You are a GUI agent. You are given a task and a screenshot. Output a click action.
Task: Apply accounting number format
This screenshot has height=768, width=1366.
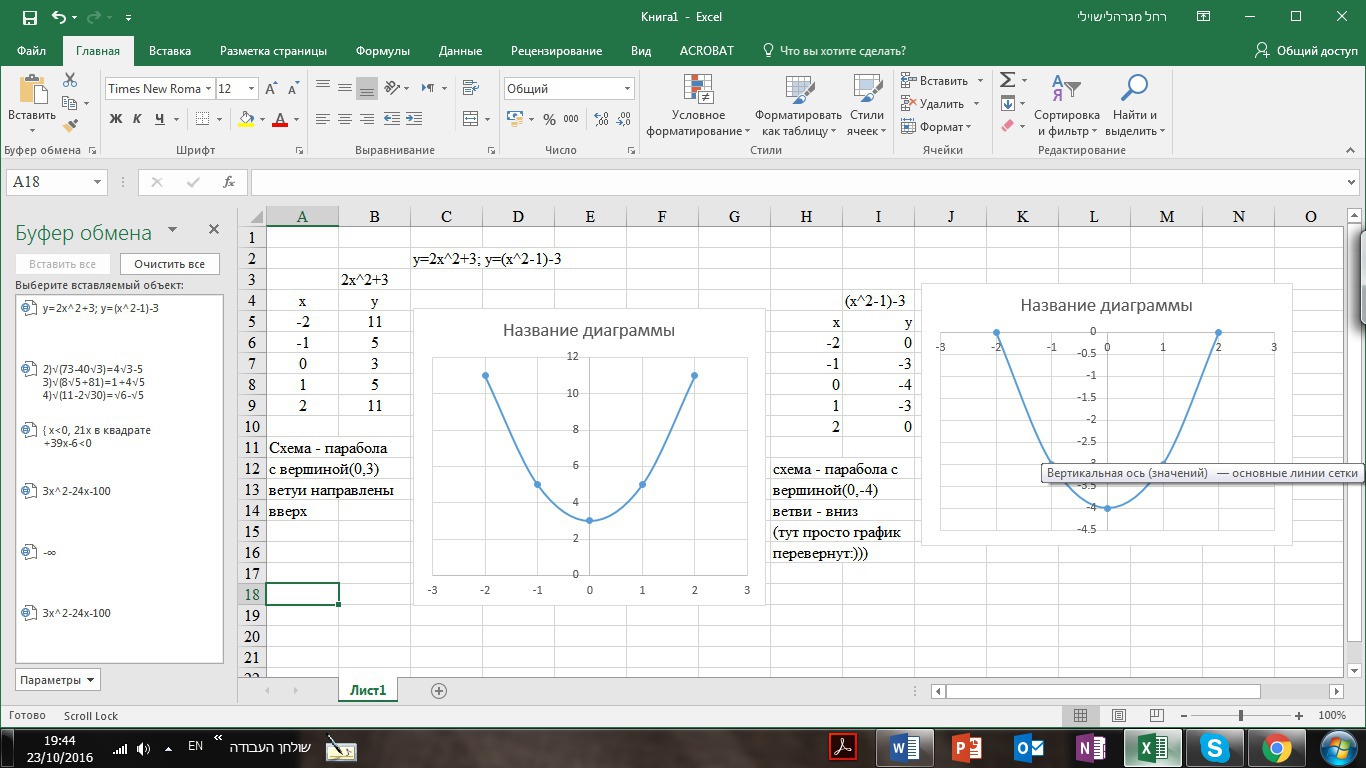[x=514, y=119]
